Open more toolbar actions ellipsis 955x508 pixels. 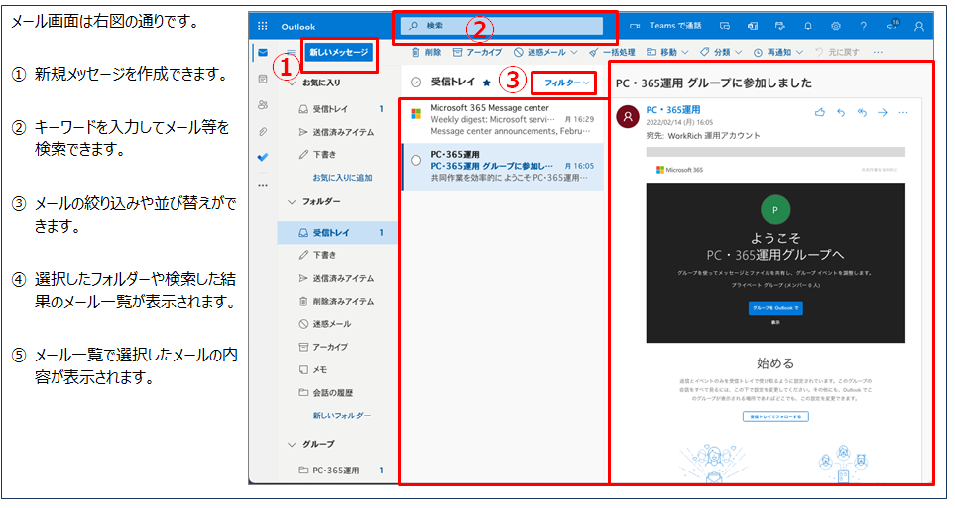point(878,52)
